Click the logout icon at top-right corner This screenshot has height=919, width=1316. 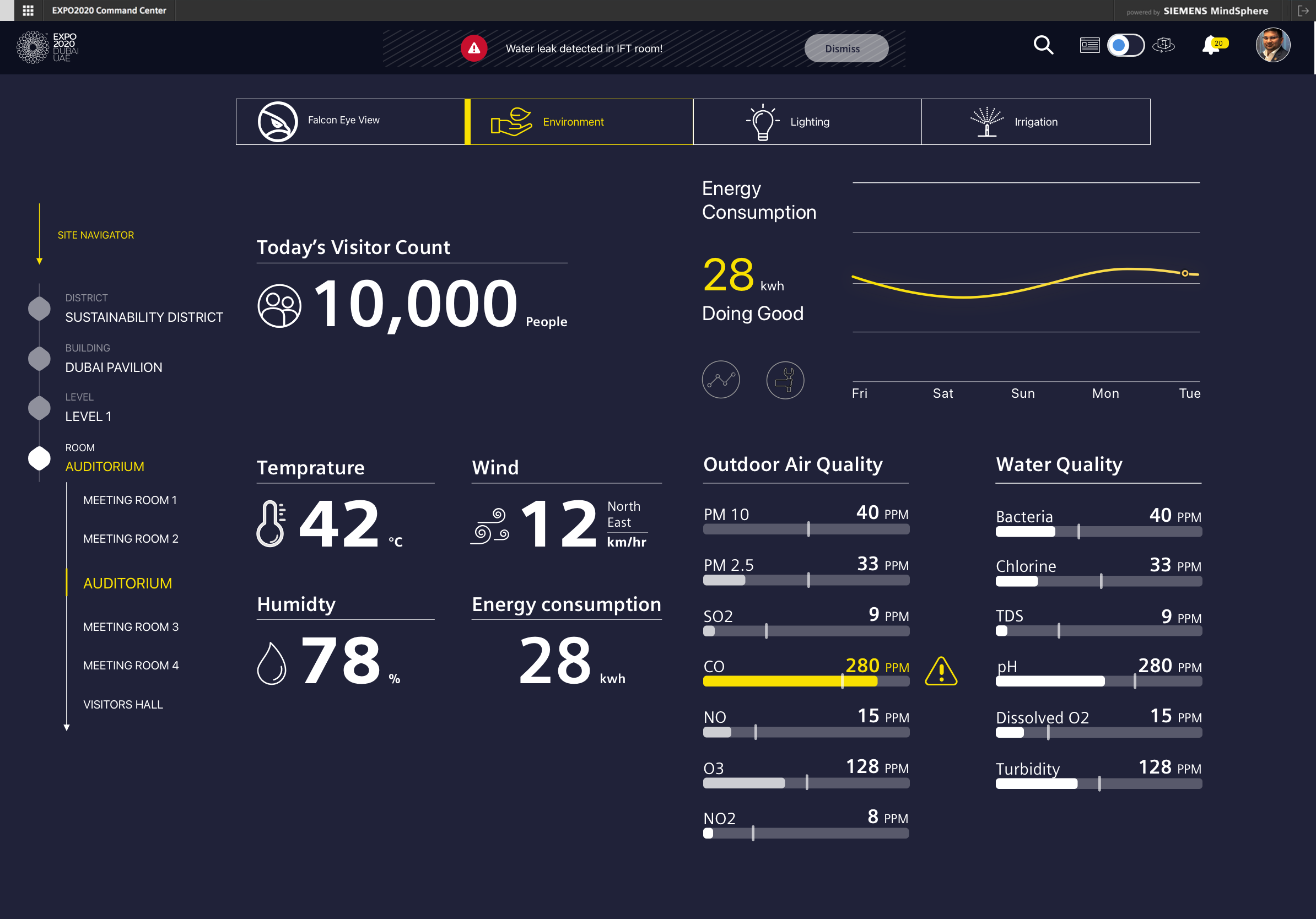click(x=1302, y=10)
